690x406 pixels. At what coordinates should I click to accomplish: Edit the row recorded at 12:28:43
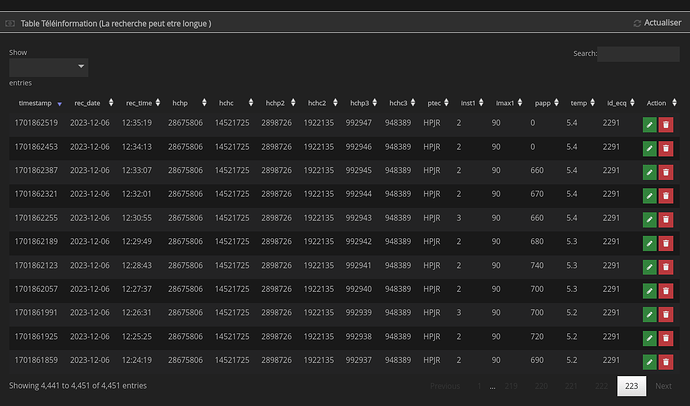coord(650,267)
